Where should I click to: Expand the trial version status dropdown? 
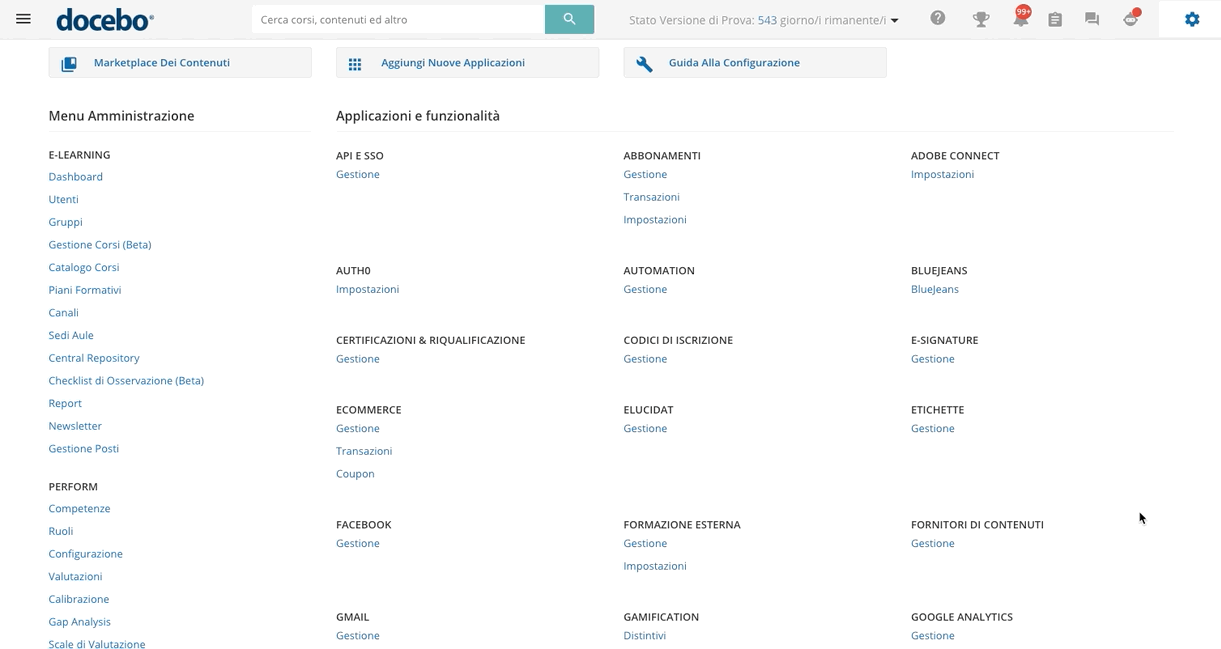click(x=894, y=21)
